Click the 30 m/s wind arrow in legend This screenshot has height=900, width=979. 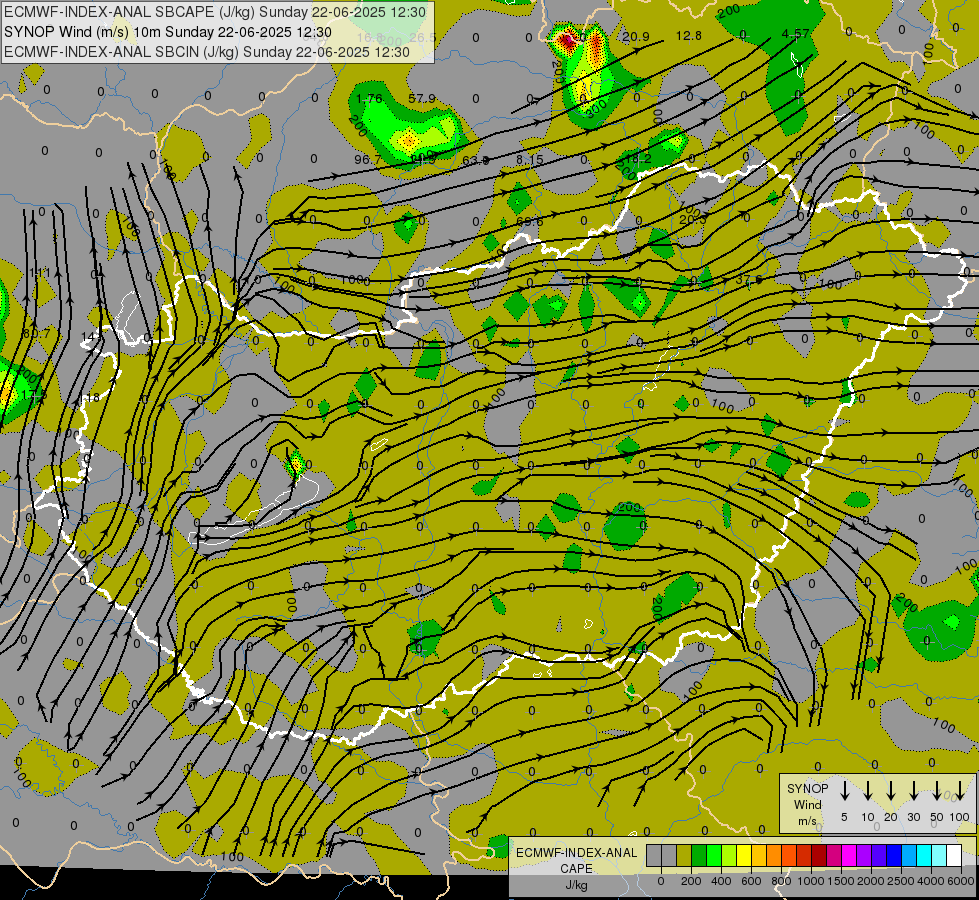[x=913, y=790]
